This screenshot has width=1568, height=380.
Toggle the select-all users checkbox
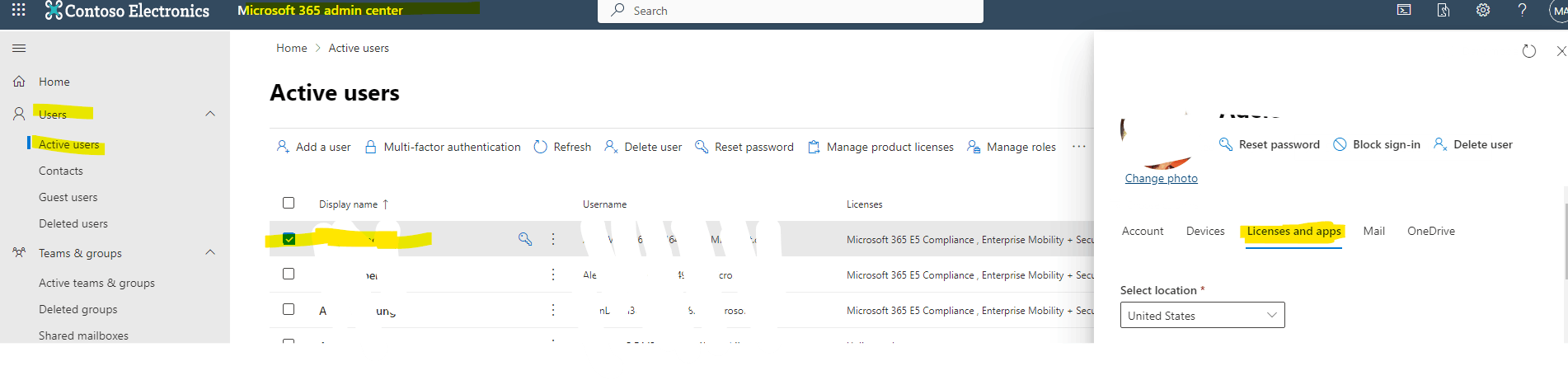tap(289, 203)
